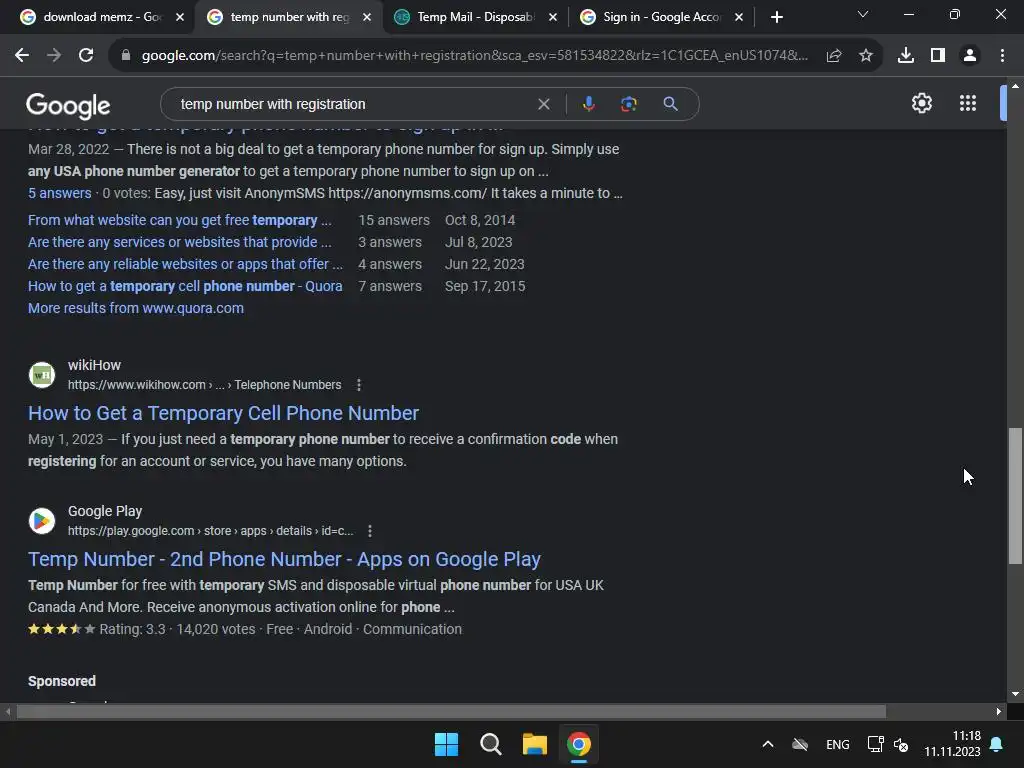This screenshot has height=768, width=1024.
Task: Toggle Chrome side panel
Action: click(x=938, y=56)
